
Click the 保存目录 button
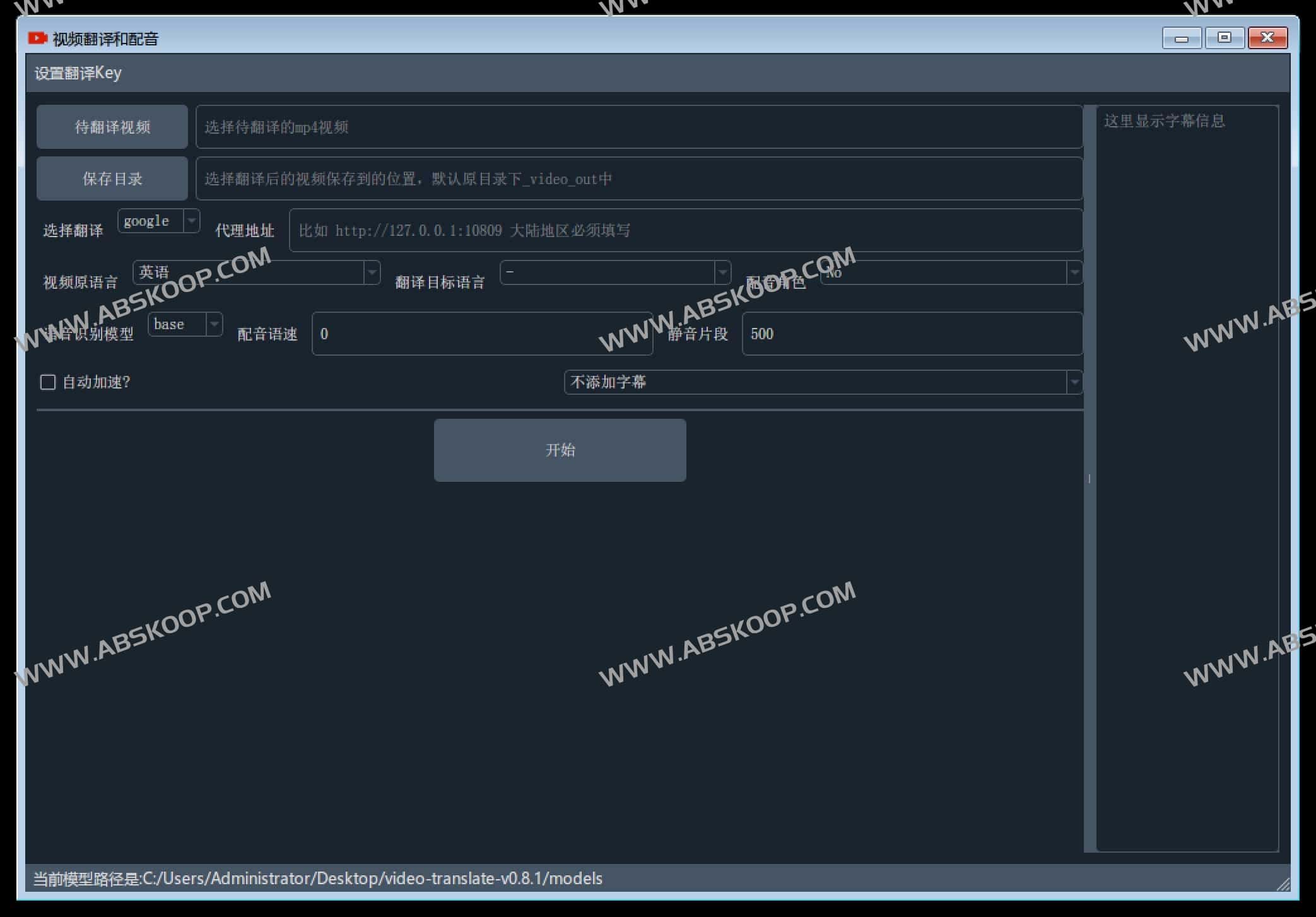[112, 178]
